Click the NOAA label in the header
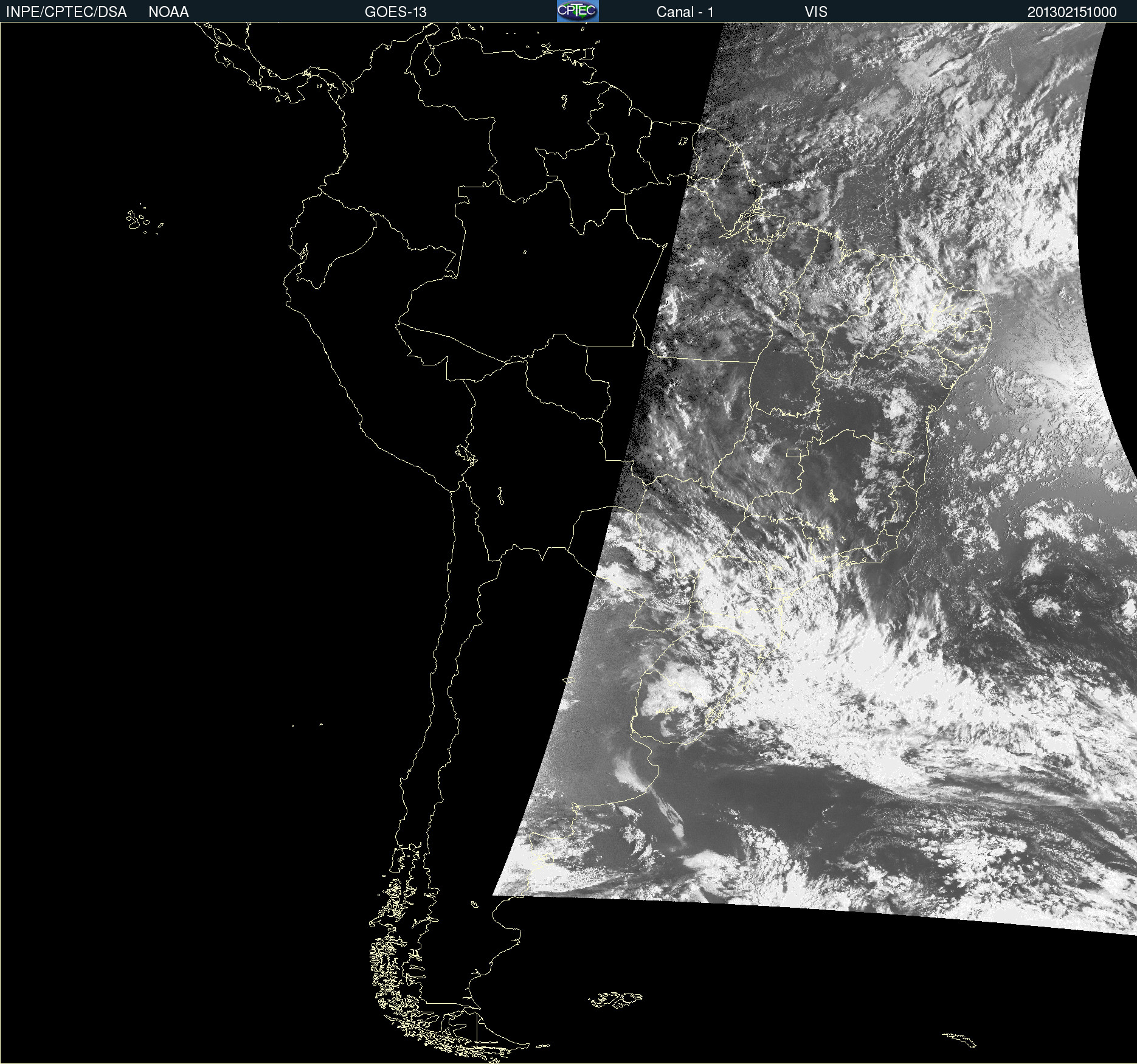This screenshot has height=1064, width=1137. pos(168,12)
